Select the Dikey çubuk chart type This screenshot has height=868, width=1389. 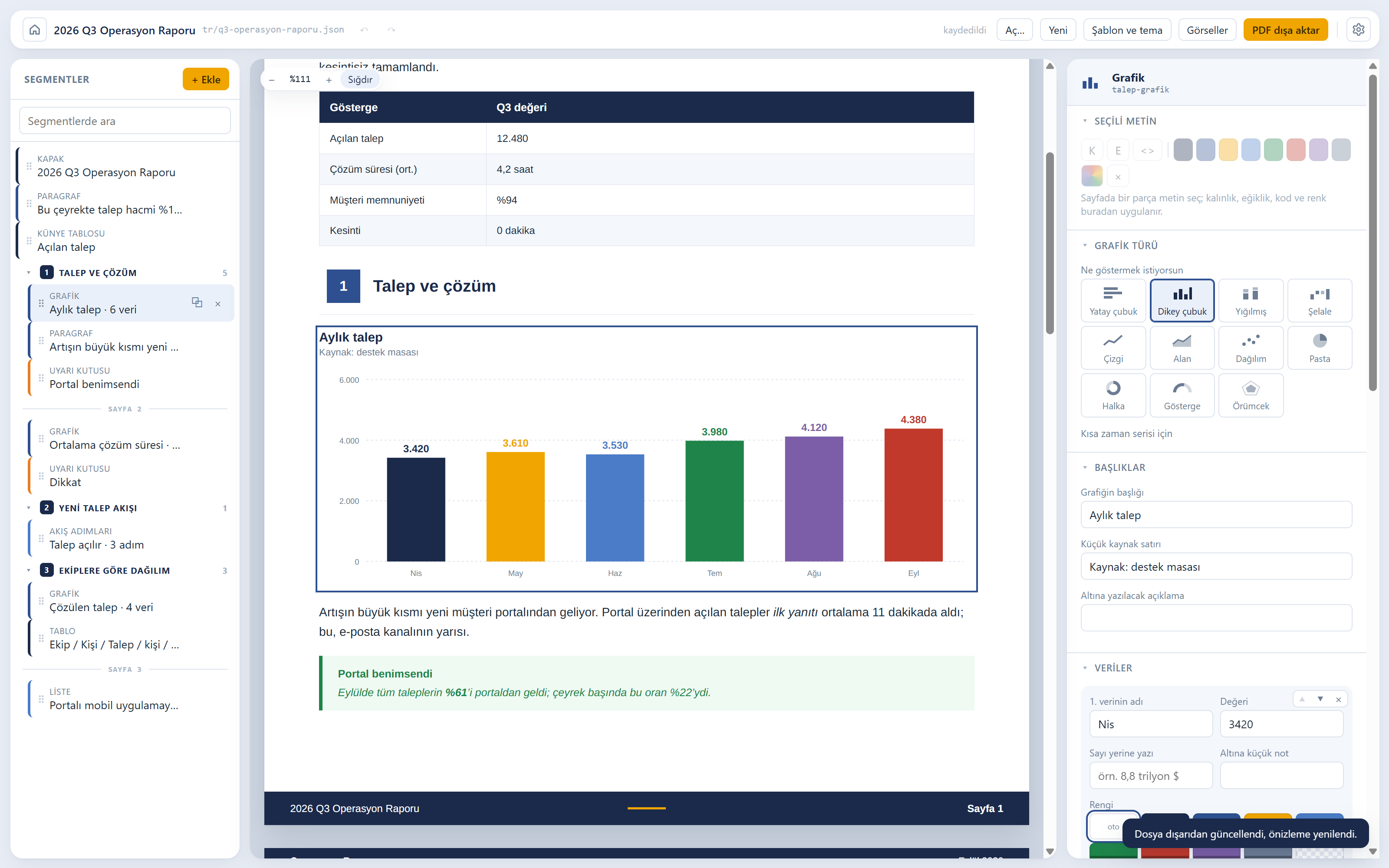point(1182,301)
